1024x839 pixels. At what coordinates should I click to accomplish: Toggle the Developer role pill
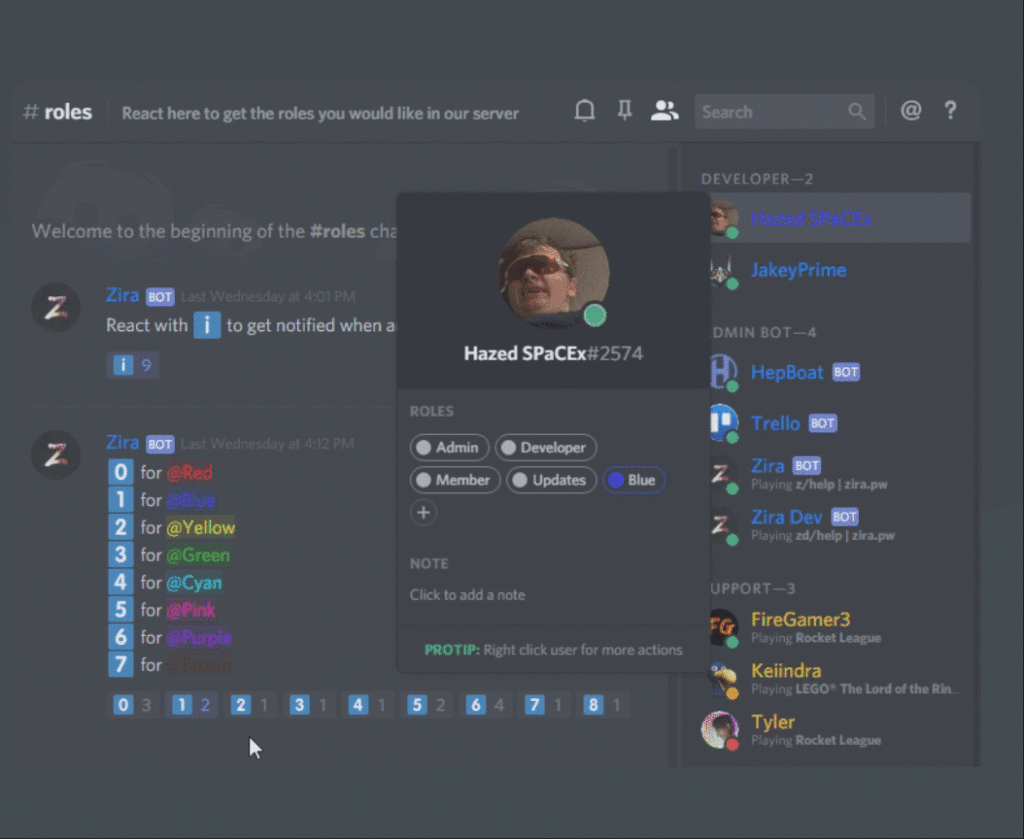(545, 447)
